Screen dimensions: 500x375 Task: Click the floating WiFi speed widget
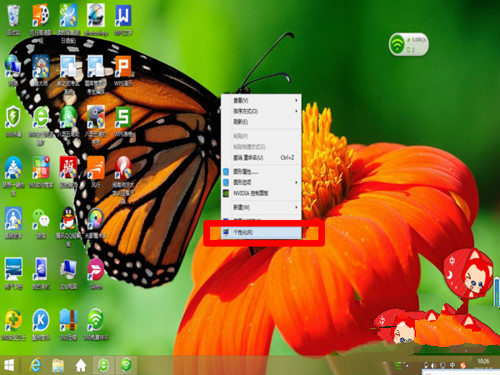pyautogui.click(x=409, y=44)
